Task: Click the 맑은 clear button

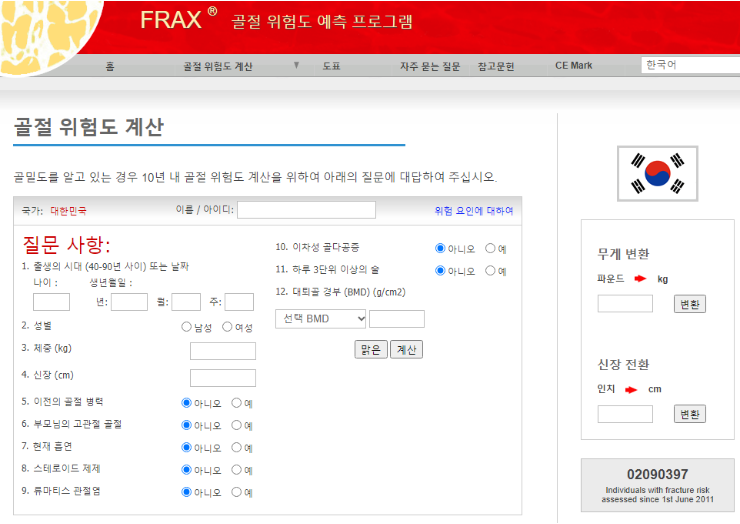Action: coord(371,349)
